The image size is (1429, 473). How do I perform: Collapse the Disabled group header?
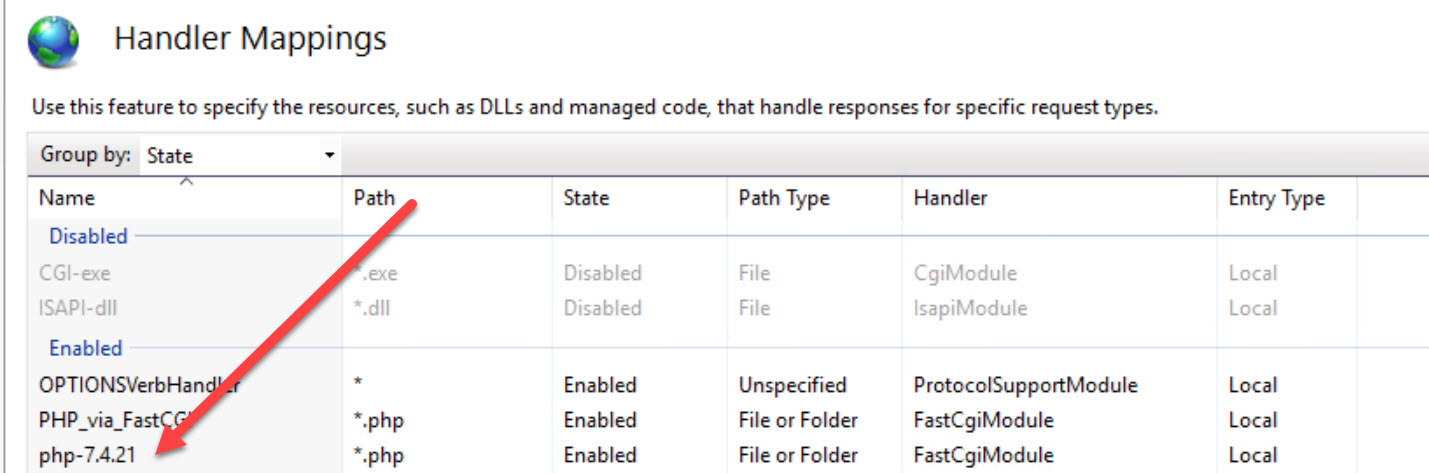click(x=88, y=236)
